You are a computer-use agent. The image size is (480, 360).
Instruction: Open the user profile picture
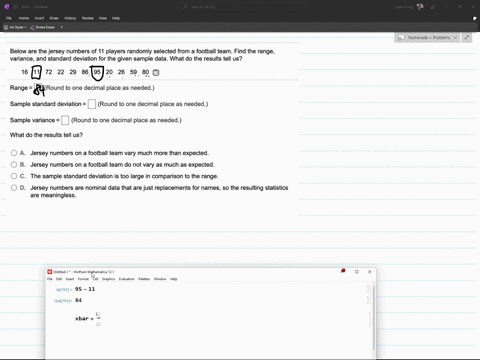click(420, 7)
